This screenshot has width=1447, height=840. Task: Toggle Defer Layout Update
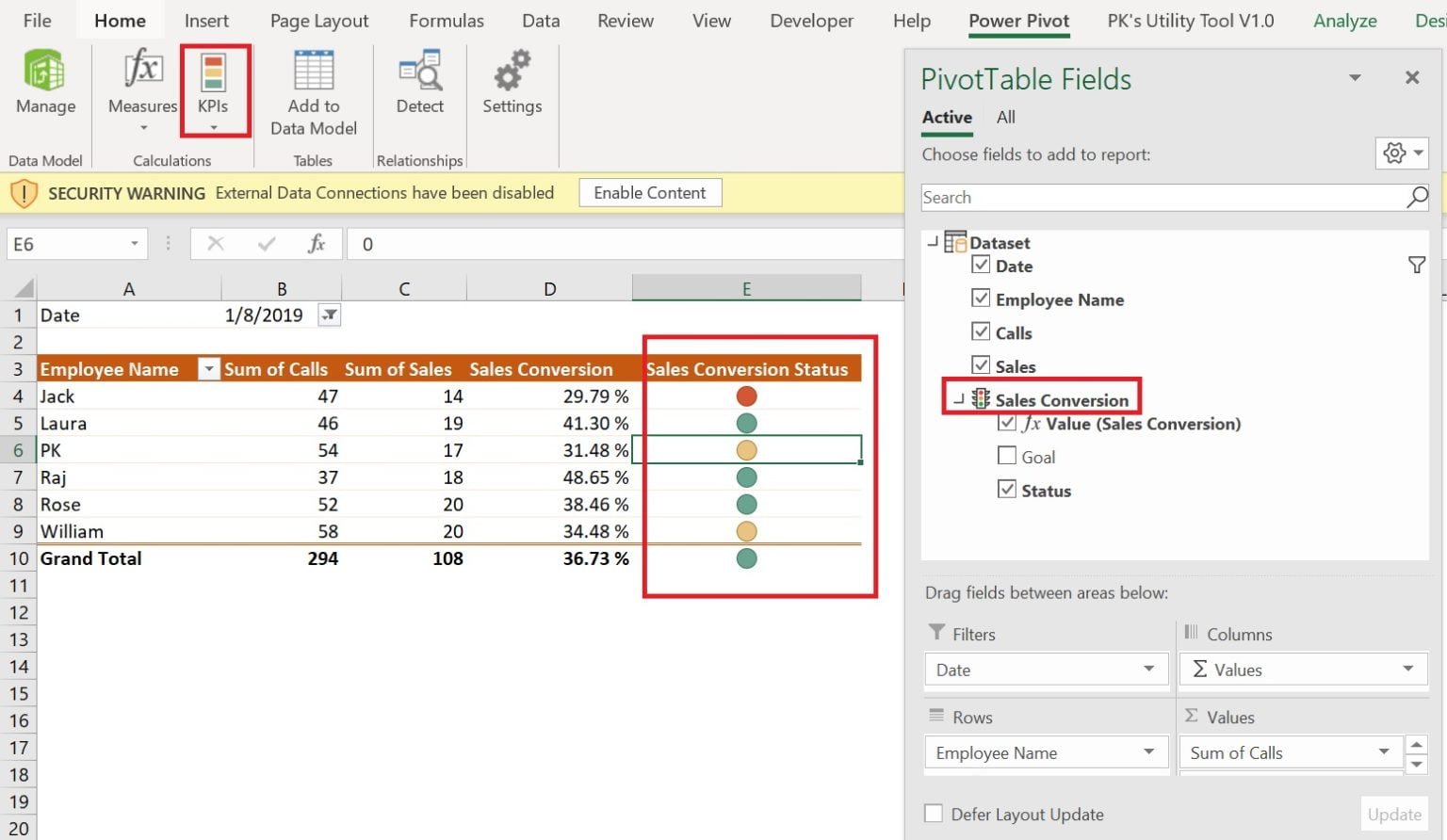click(934, 813)
